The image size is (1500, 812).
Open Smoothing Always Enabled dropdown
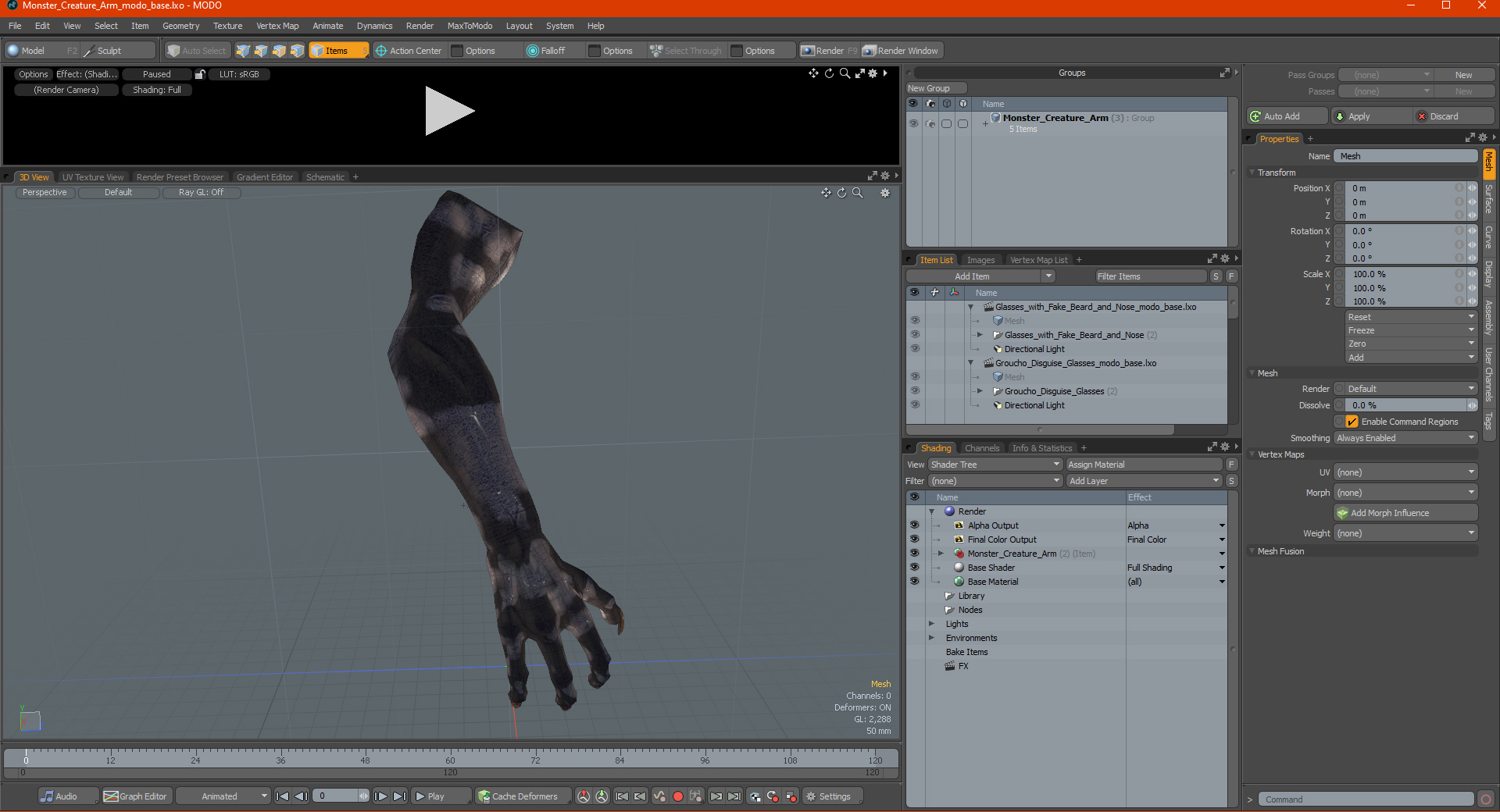[x=1405, y=438]
